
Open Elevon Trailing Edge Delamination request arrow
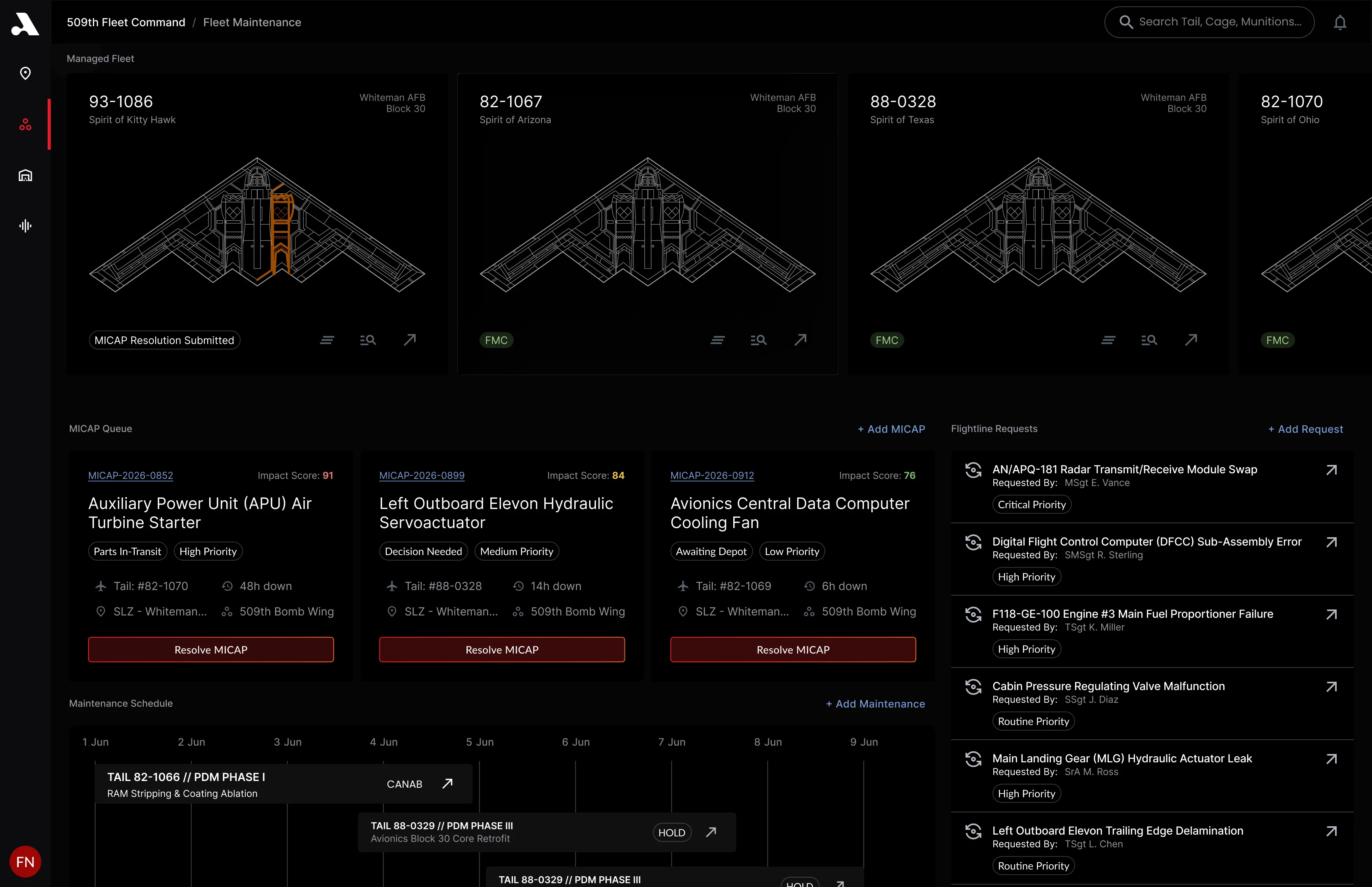pyautogui.click(x=1331, y=831)
